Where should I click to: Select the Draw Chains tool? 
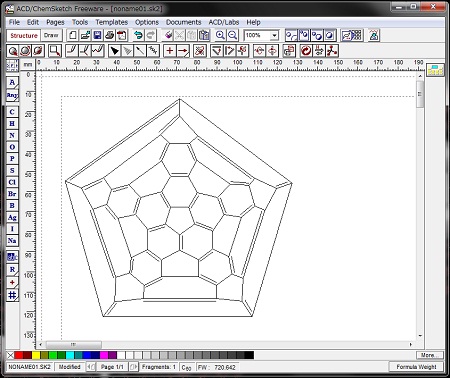coord(97,51)
